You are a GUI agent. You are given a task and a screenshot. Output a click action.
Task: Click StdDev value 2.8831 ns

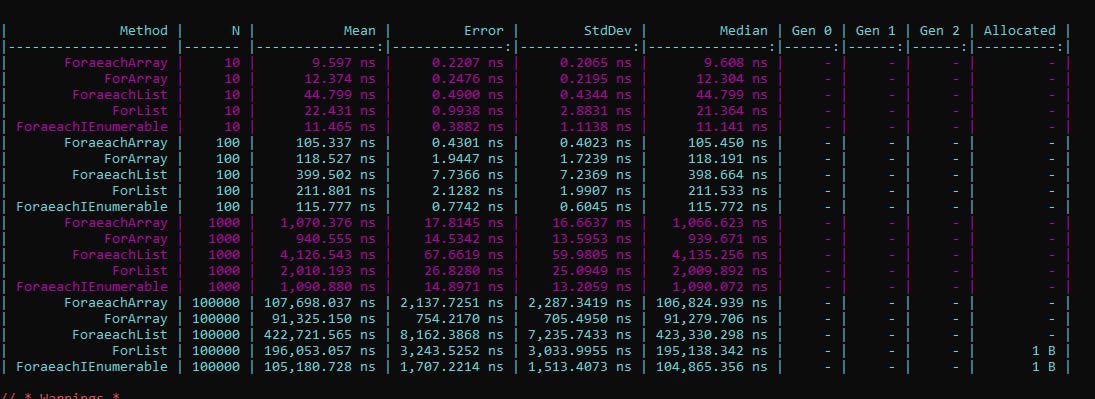click(x=595, y=111)
